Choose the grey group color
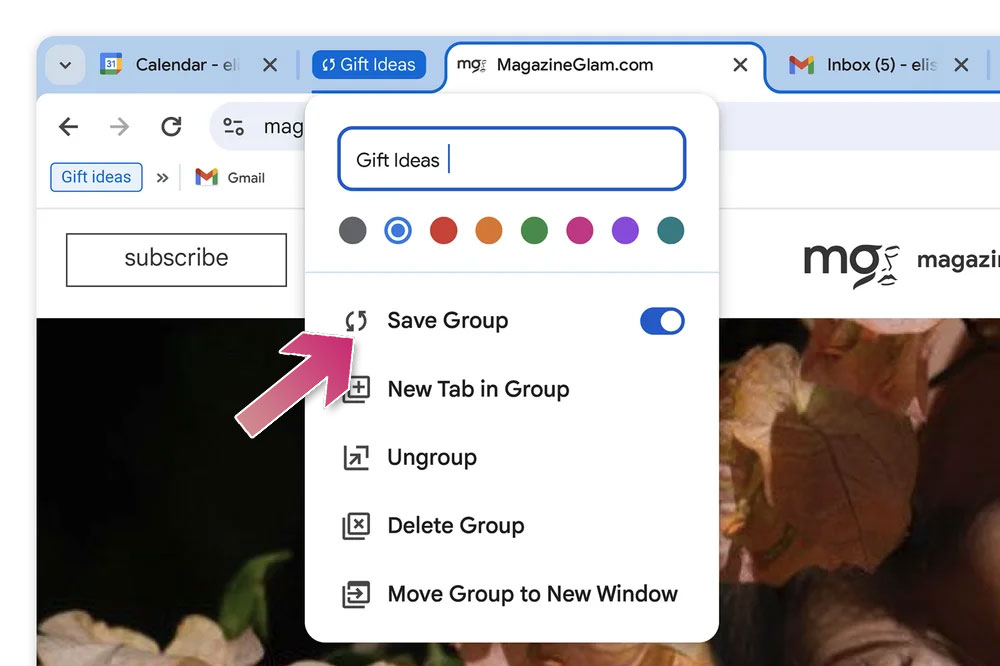Image resolution: width=1000 pixels, height=666 pixels. (353, 230)
